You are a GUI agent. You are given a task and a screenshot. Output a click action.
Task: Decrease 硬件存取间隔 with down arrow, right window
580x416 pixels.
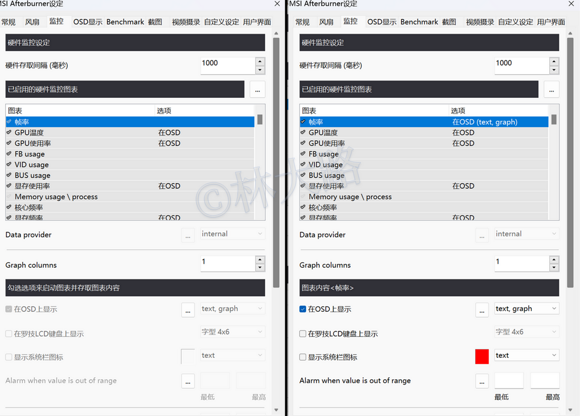[554, 70]
